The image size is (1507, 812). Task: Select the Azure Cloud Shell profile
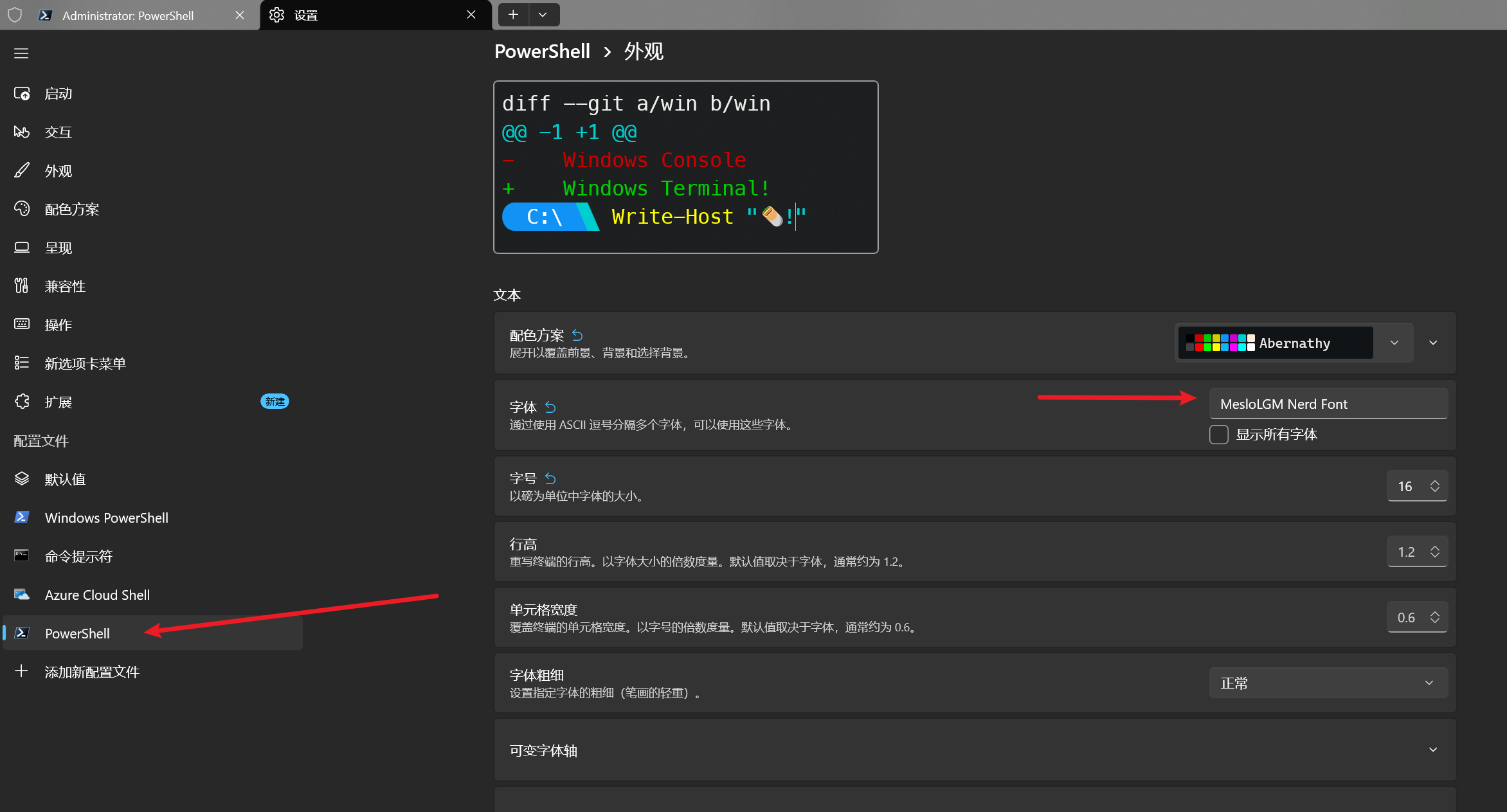coord(152,595)
